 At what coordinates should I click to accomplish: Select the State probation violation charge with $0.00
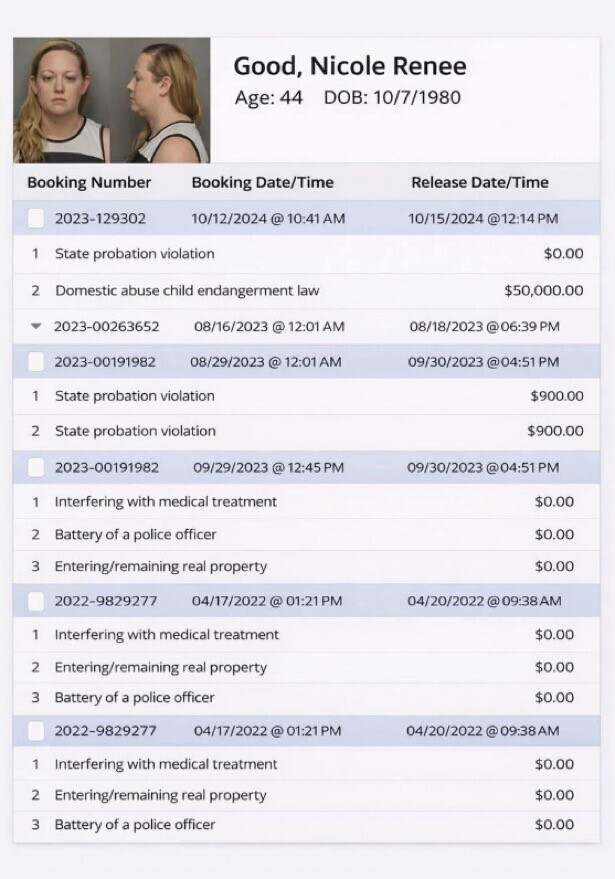[134, 254]
